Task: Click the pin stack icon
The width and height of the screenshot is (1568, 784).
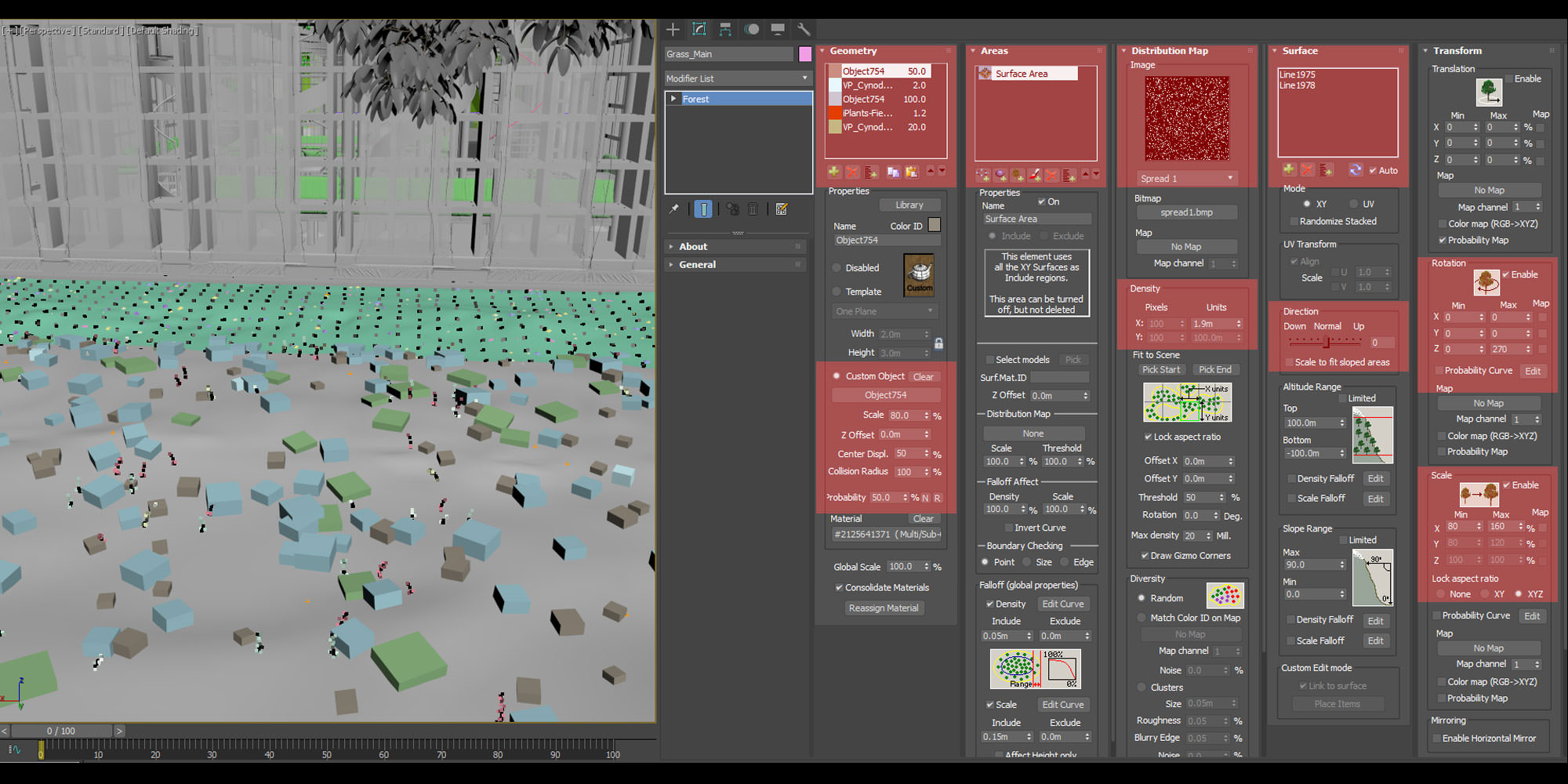Action: point(673,209)
